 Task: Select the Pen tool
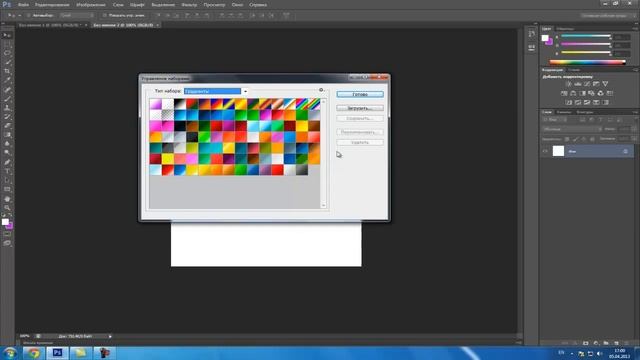tap(7, 162)
